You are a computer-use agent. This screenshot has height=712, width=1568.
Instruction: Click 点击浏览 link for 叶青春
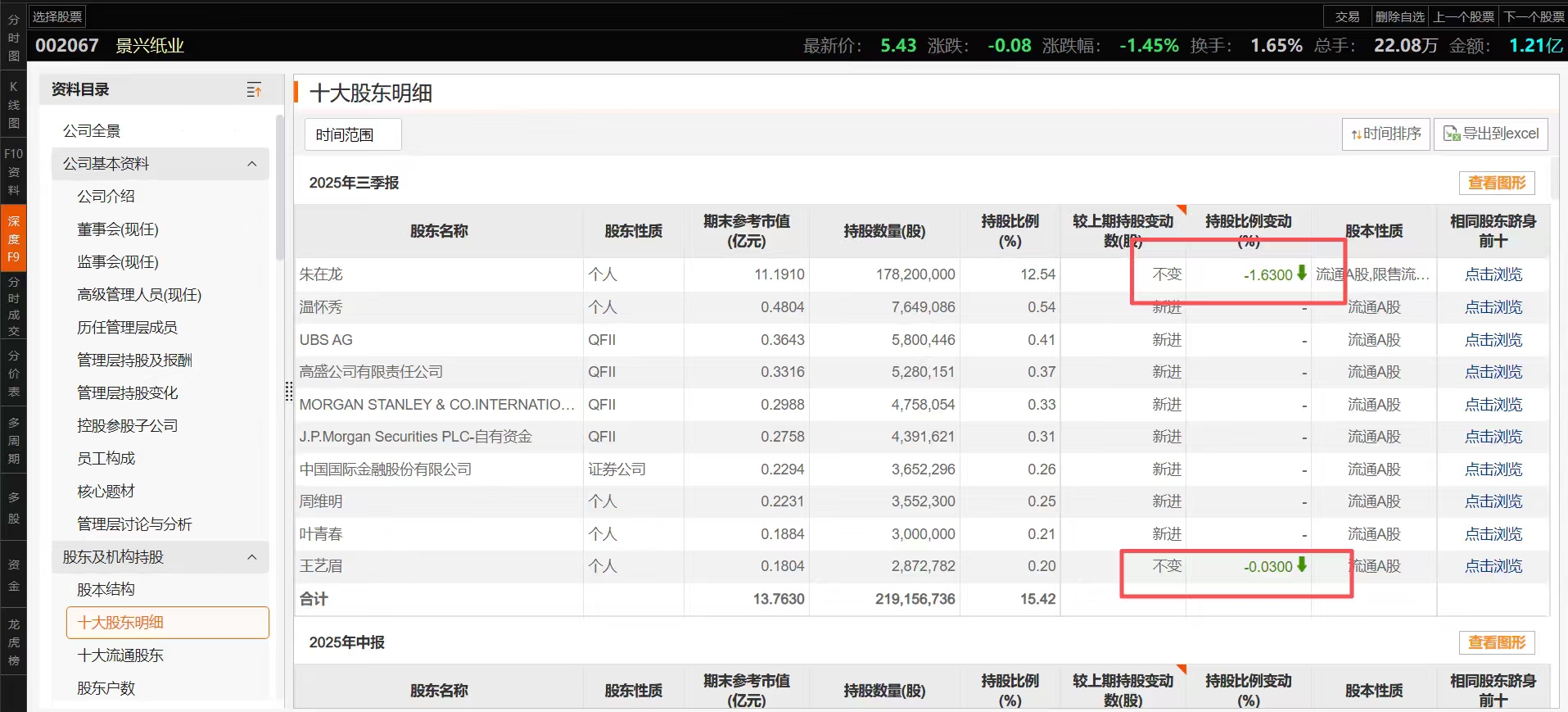1493,534
